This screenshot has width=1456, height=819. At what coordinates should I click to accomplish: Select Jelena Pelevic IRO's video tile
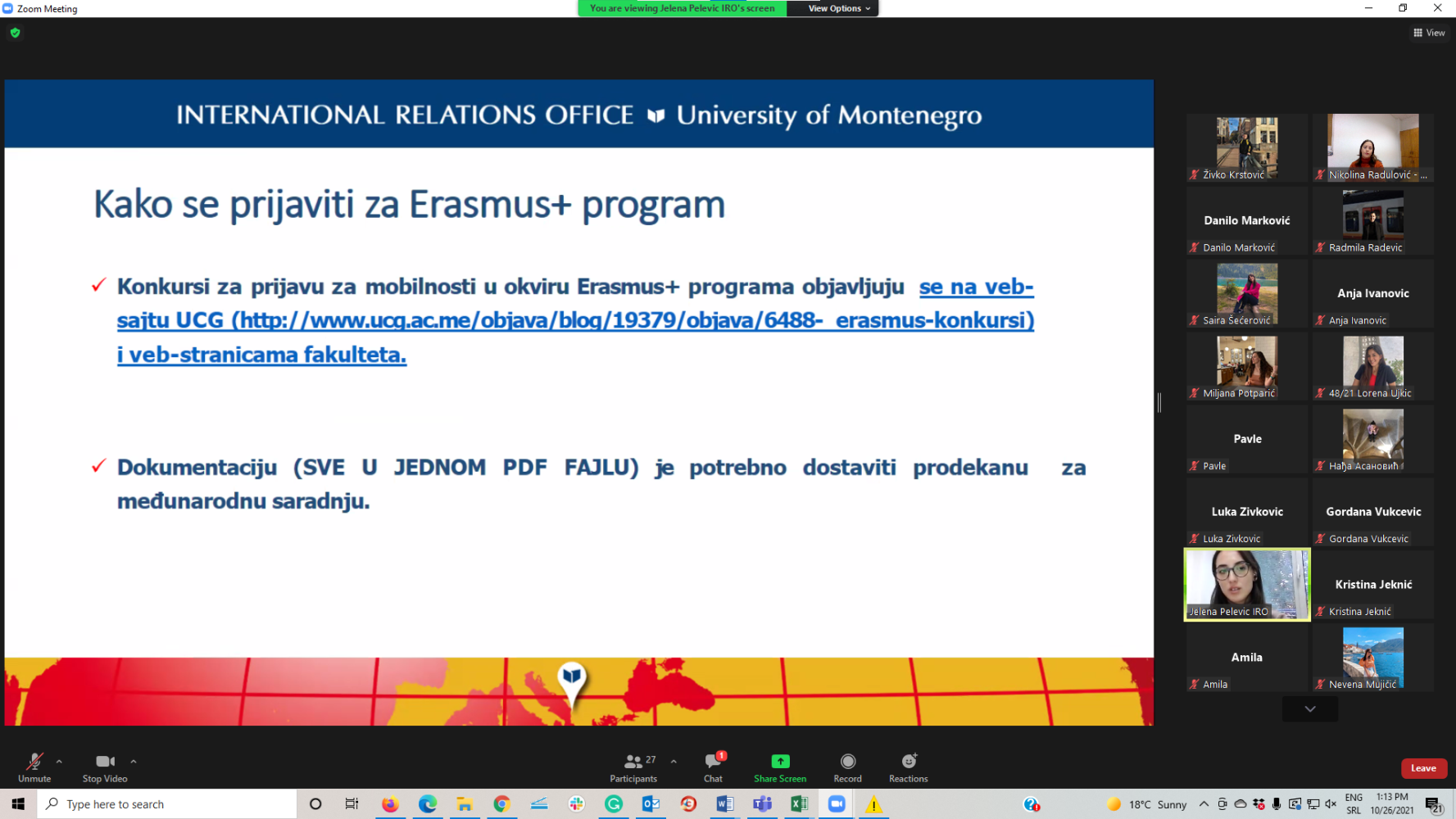pos(1246,584)
